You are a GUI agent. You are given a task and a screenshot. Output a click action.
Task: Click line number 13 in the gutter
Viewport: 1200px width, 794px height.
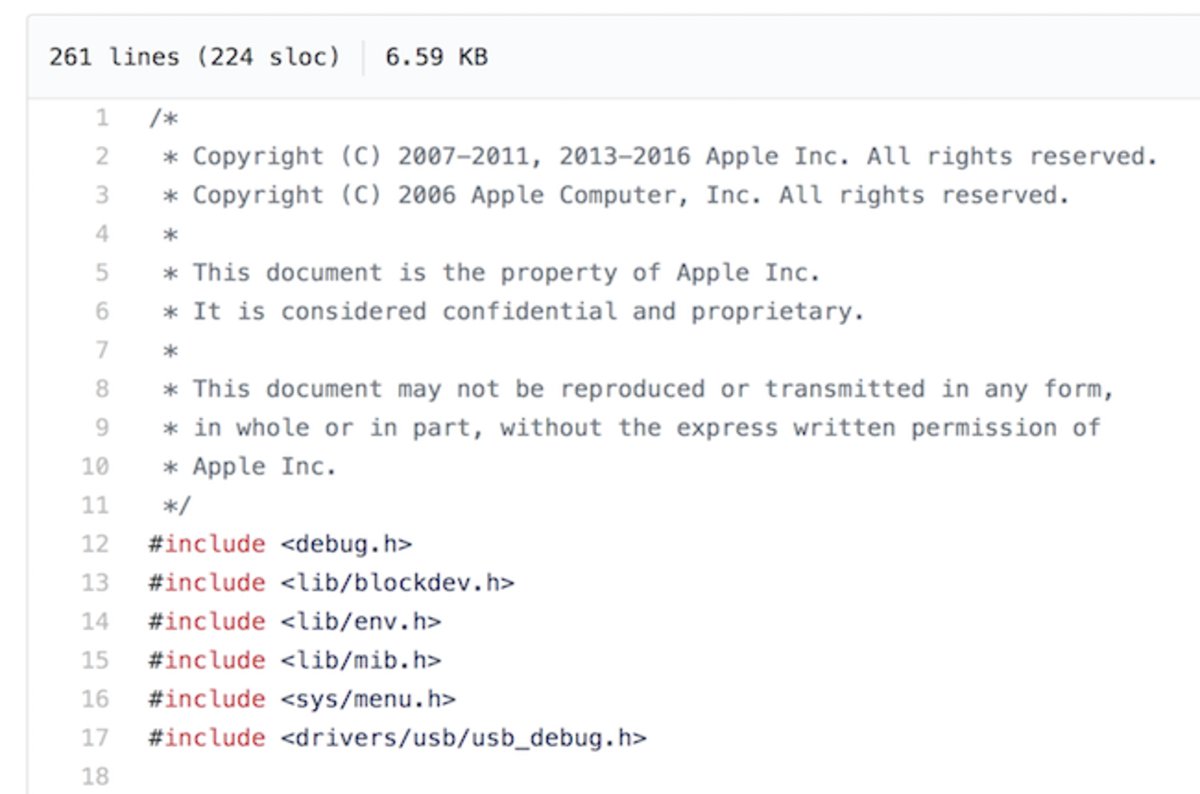pyautogui.click(x=95, y=582)
